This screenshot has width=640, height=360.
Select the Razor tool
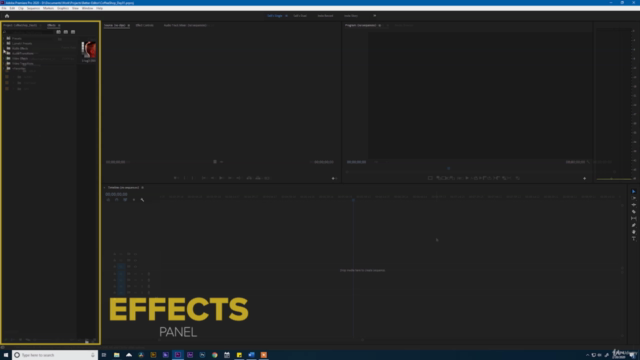[633, 212]
